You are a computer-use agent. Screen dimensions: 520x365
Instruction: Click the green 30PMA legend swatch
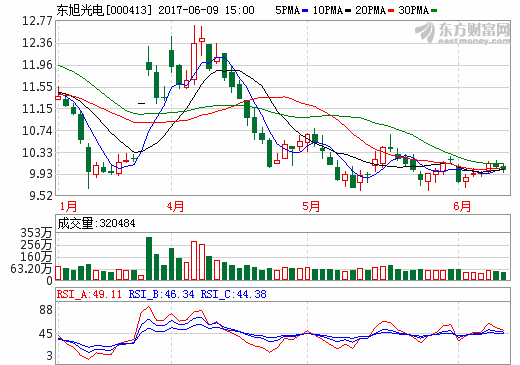click(x=434, y=11)
